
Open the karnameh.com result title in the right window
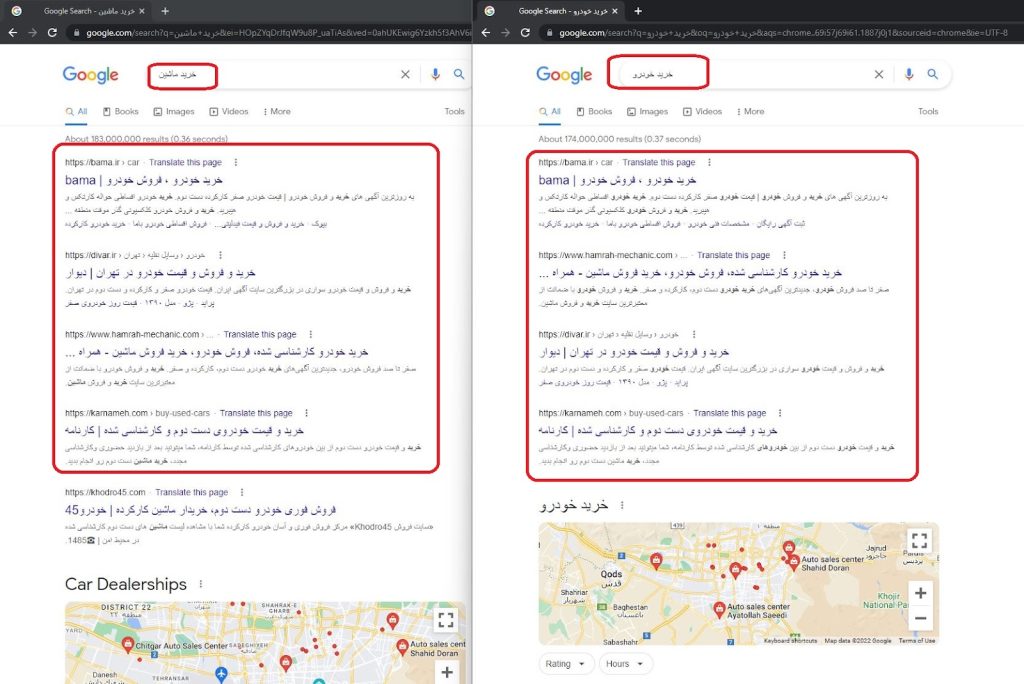point(658,431)
